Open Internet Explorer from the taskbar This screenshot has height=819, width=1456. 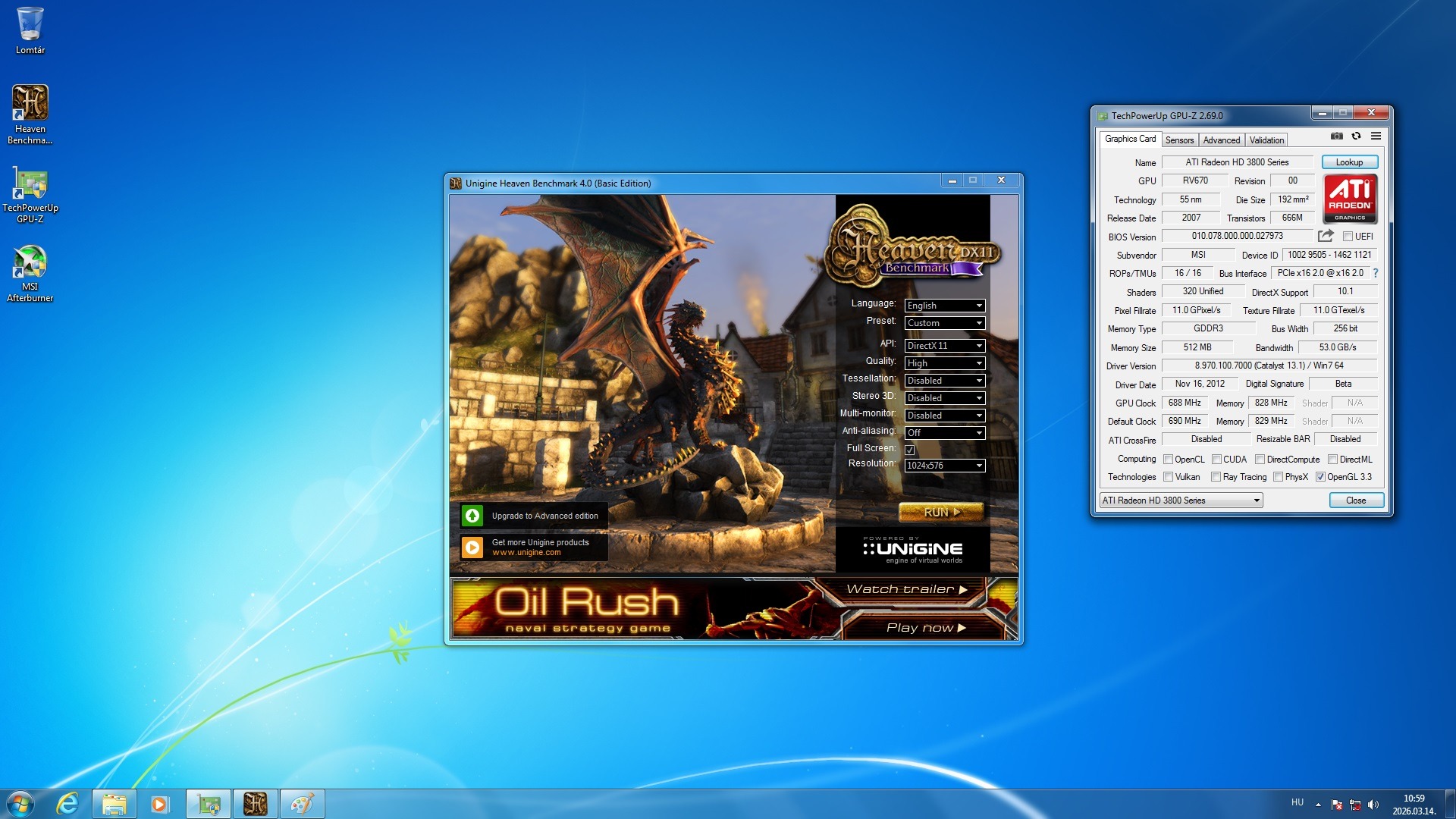pyautogui.click(x=68, y=804)
